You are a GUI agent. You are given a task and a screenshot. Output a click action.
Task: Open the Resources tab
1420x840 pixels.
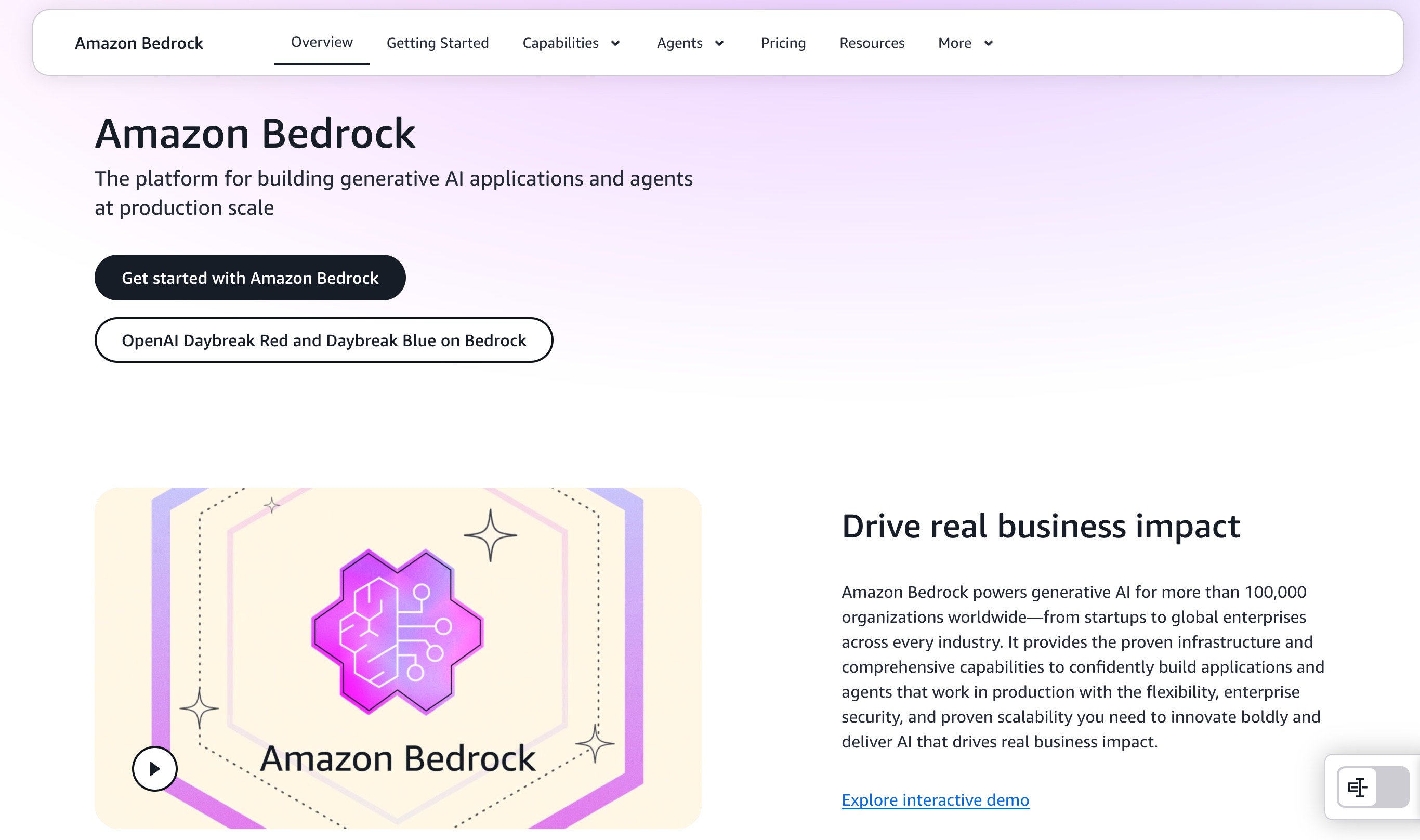[x=872, y=43]
